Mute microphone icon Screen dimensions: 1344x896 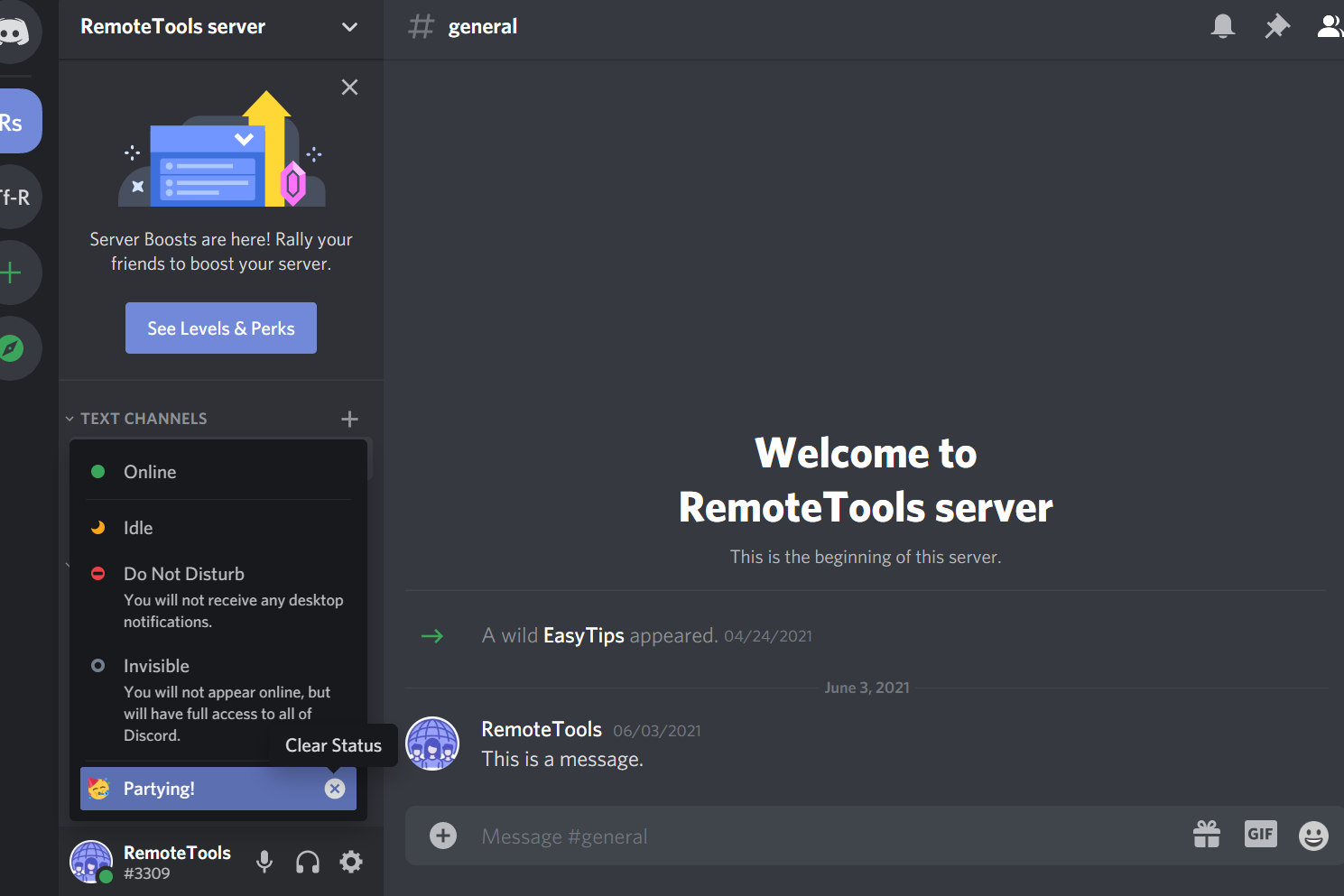pos(264,862)
